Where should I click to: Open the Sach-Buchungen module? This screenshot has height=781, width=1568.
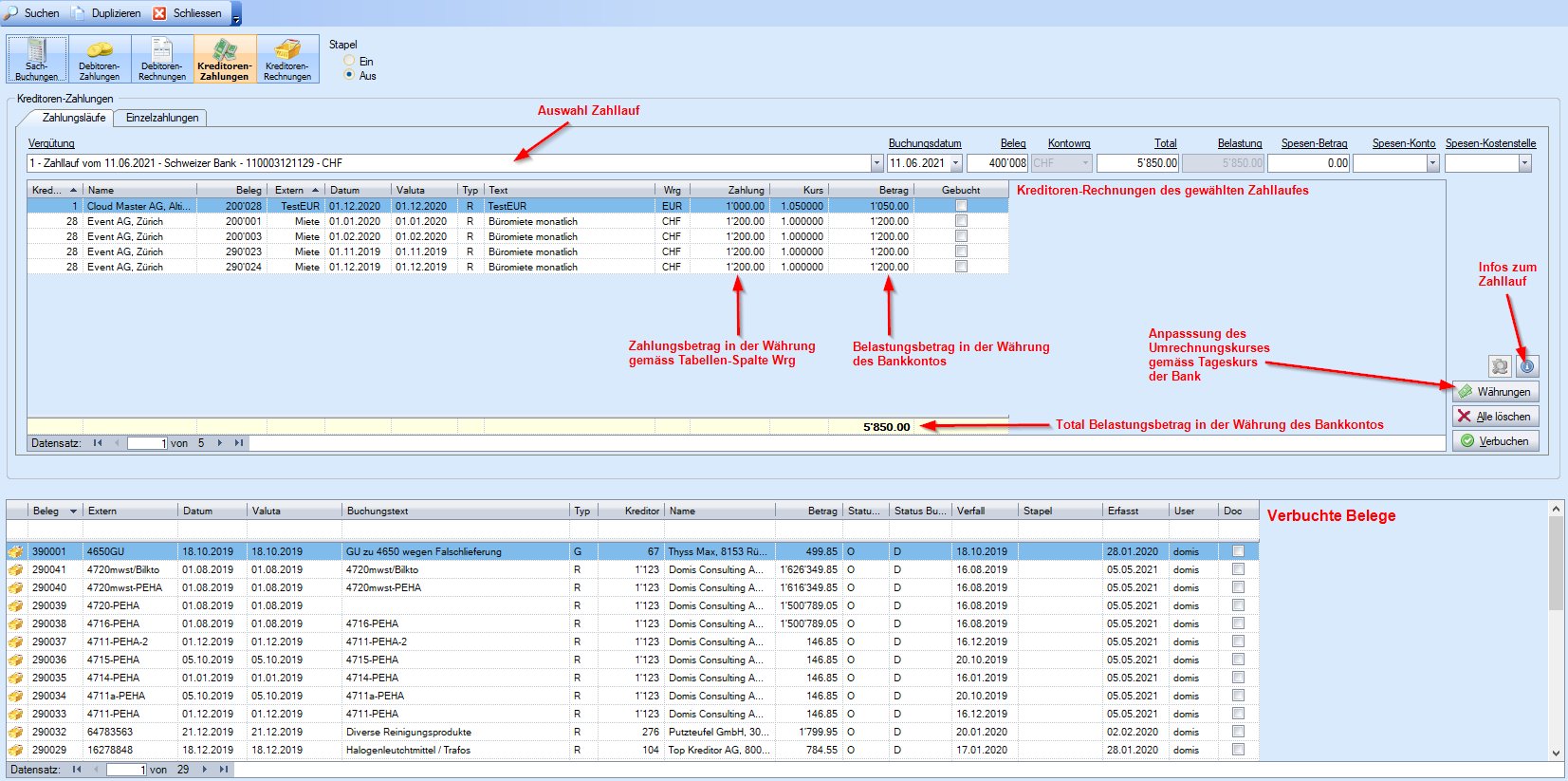37,59
